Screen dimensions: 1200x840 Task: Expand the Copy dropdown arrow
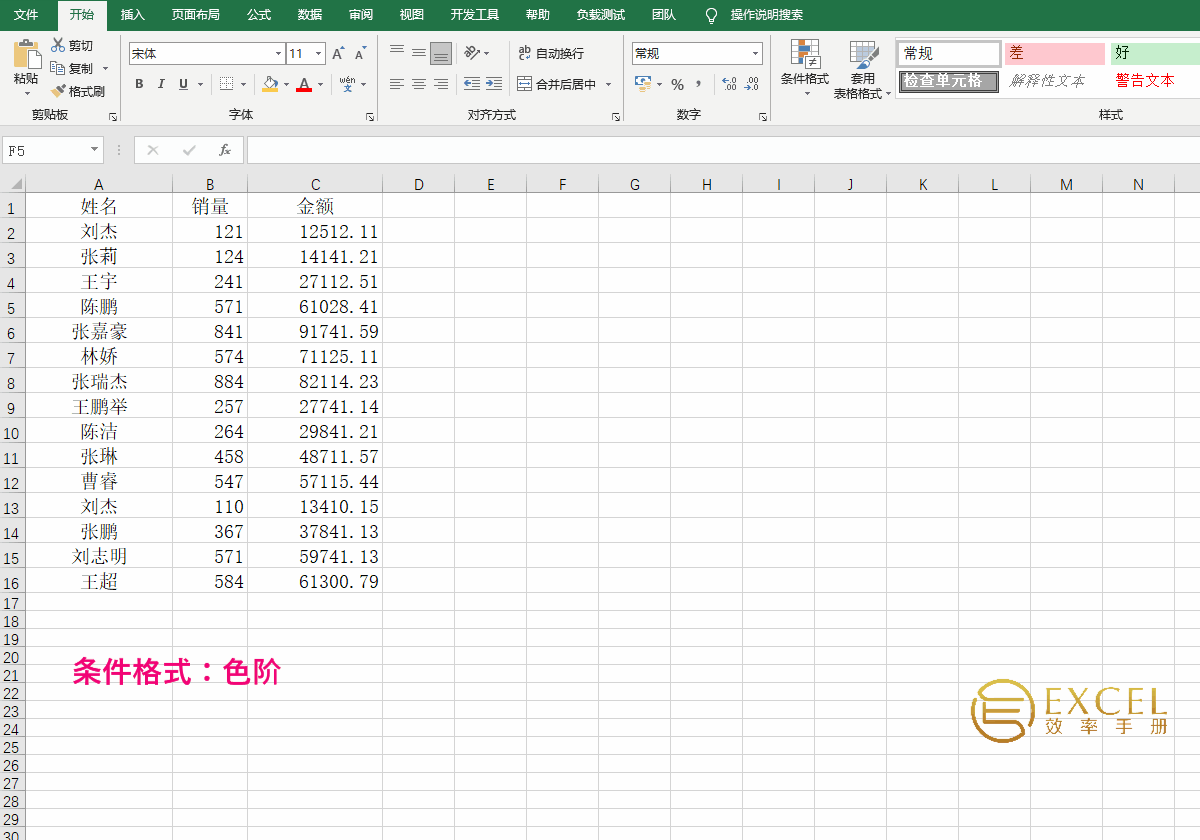point(105,68)
